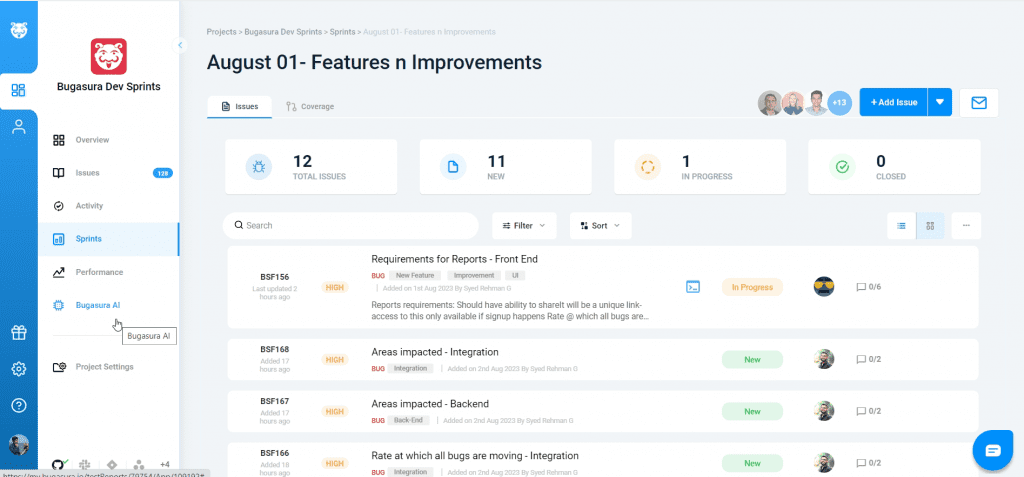Image resolution: width=1024 pixels, height=477 pixels.
Task: Switch to card grid view
Action: (930, 225)
